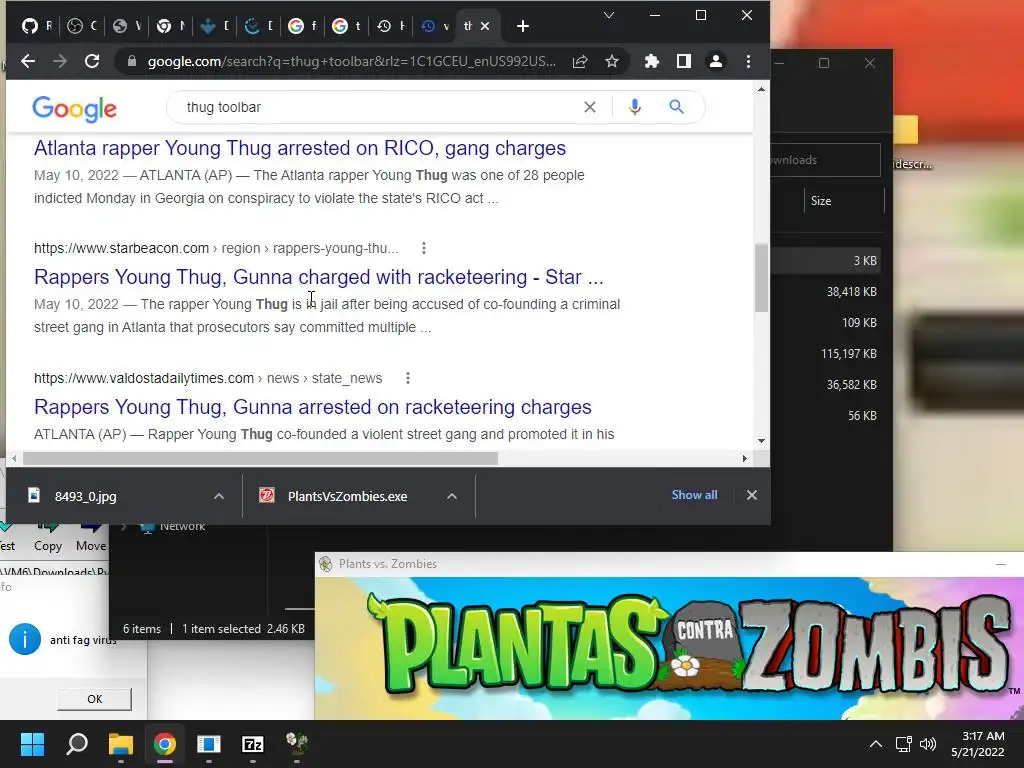Open Gunna arrested on racketeering charges link
Viewport: 1024px width, 768px height.
[313, 407]
